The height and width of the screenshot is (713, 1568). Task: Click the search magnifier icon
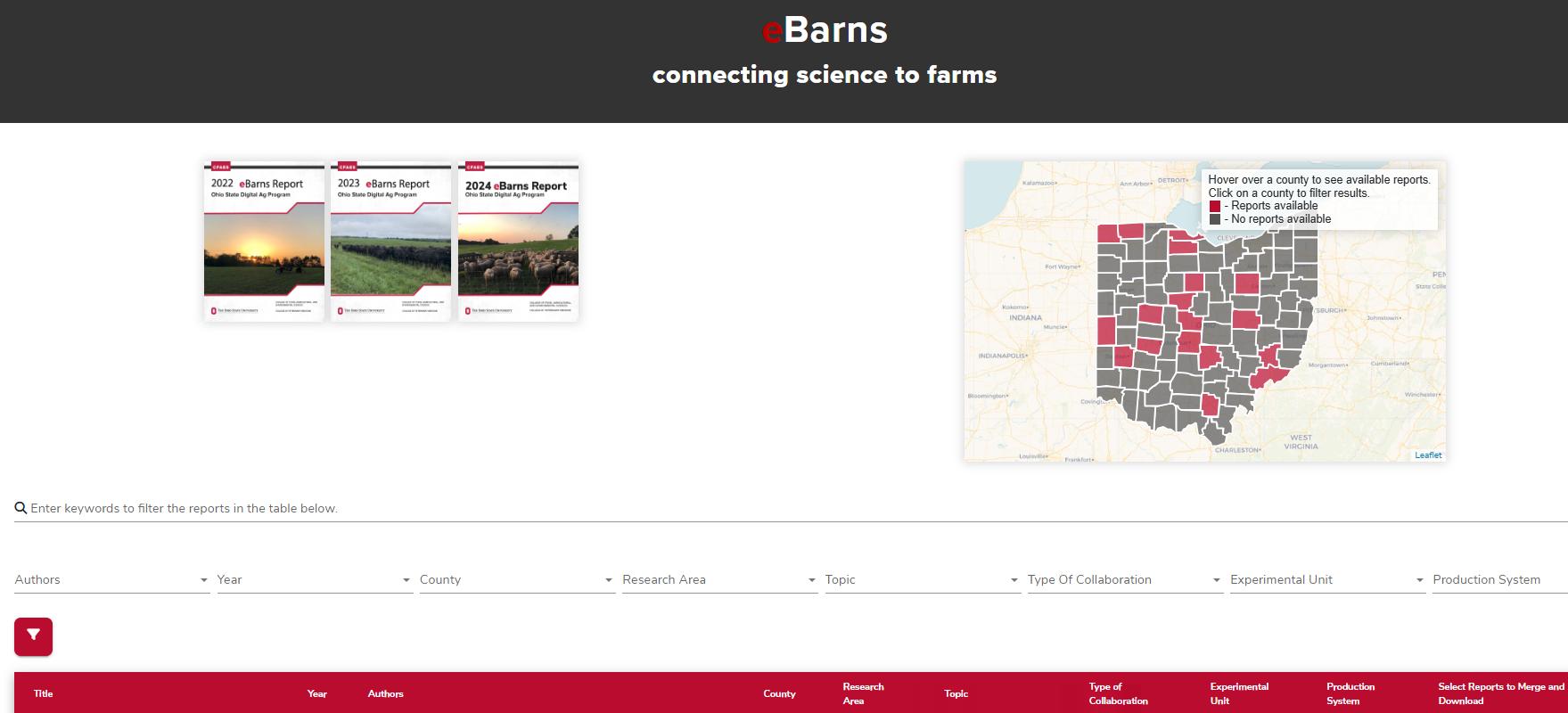(21, 508)
